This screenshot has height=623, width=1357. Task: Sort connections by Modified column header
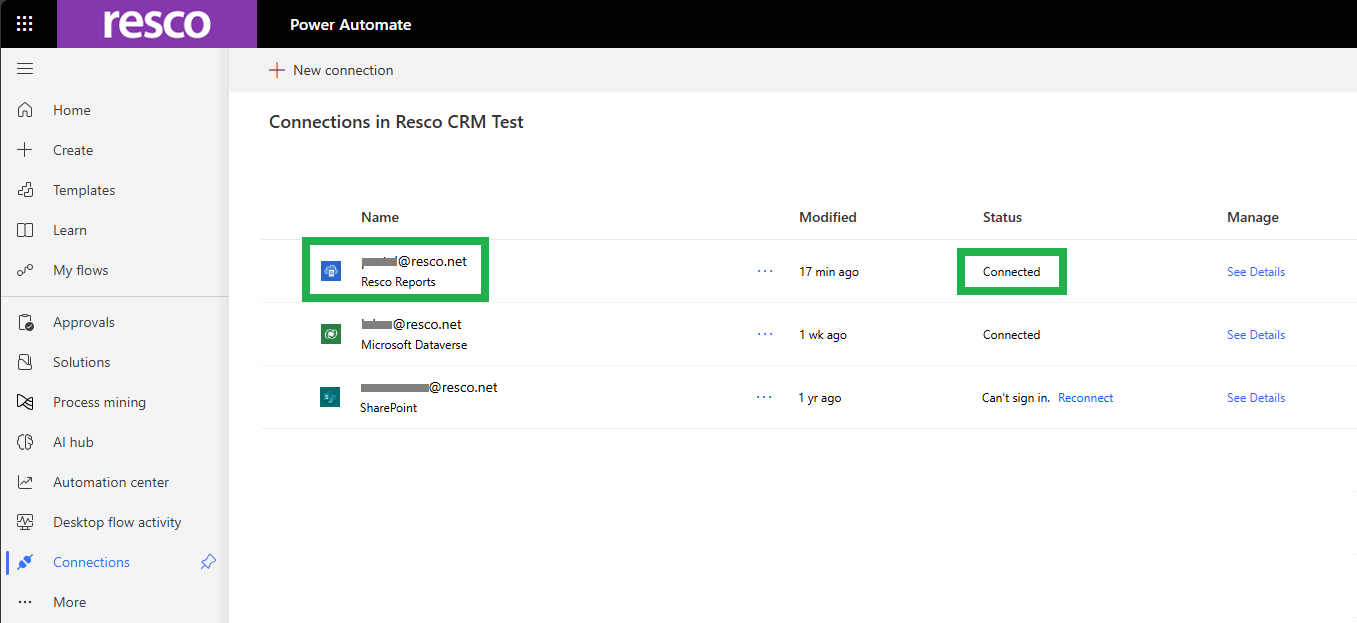pos(827,217)
